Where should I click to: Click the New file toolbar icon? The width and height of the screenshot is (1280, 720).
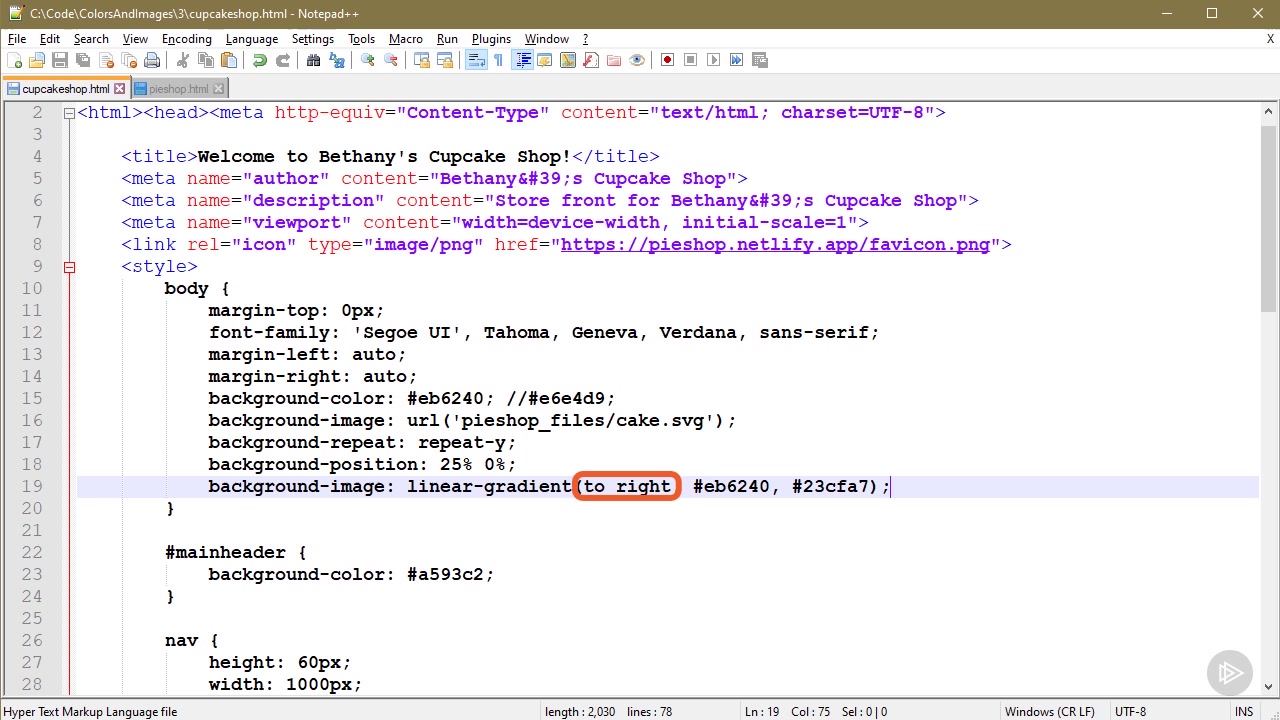pyautogui.click(x=14, y=60)
